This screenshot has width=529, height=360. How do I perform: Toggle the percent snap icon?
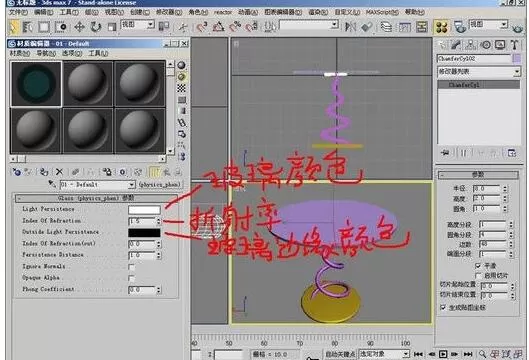(x=235, y=27)
